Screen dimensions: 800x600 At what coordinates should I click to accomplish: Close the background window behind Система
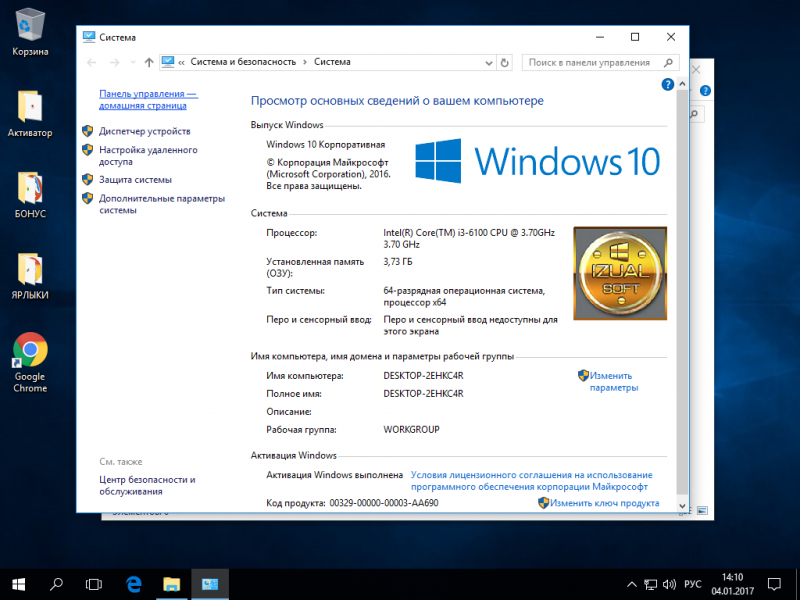[x=696, y=69]
